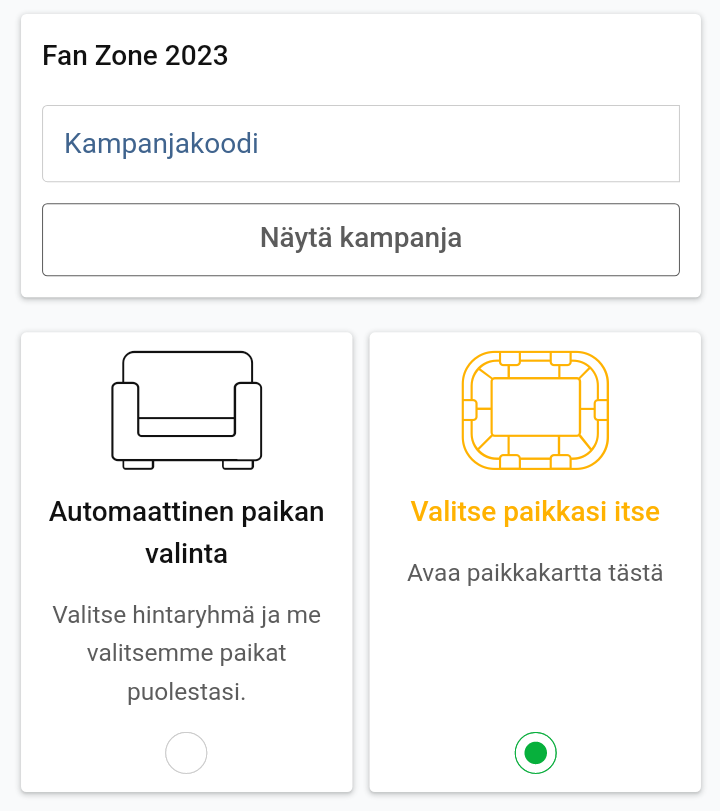Click the bottom stand of the stadium icon
720x811 pixels.
[x=535, y=453]
